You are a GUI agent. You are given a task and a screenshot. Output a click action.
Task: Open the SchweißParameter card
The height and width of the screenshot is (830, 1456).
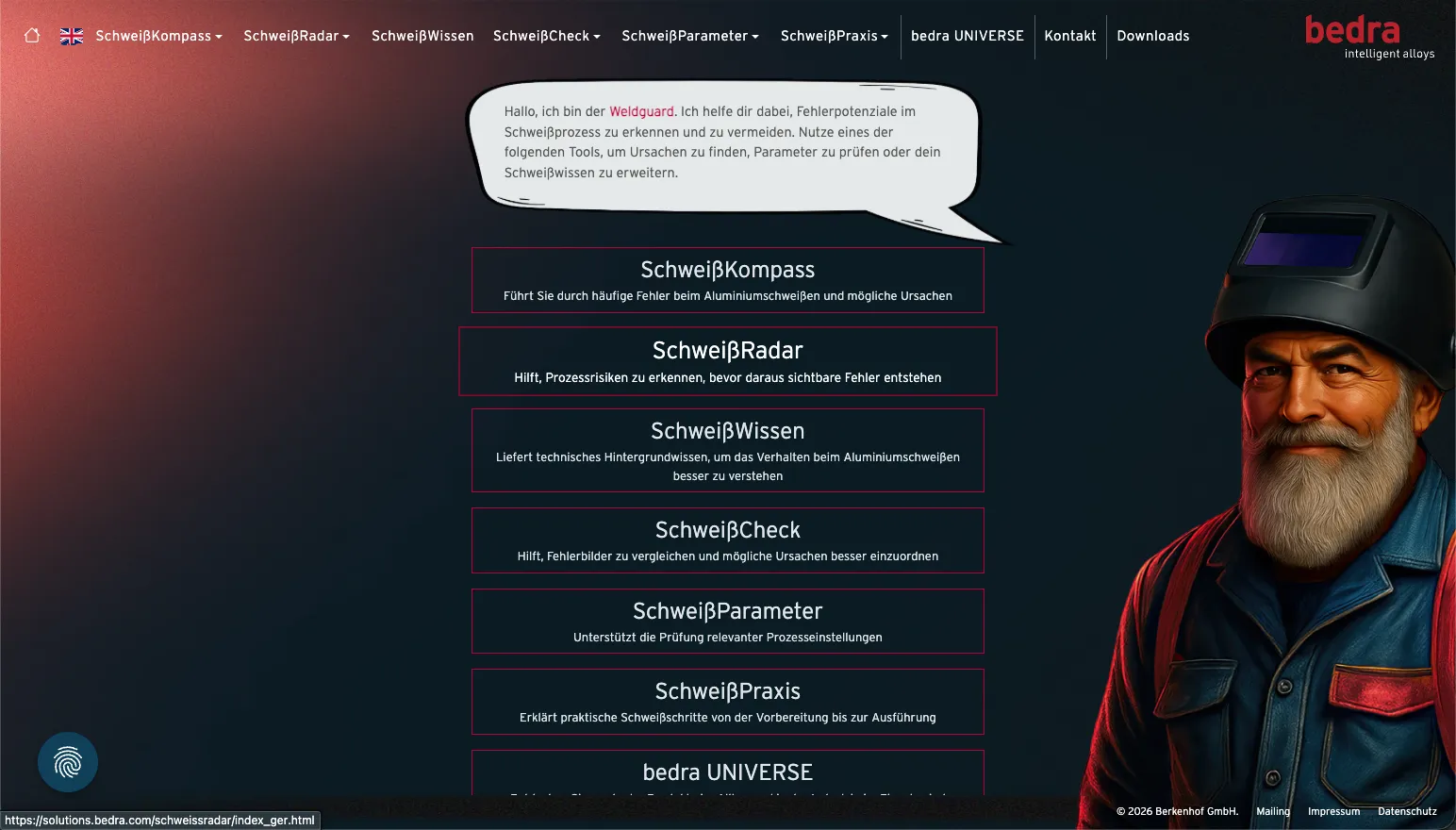(x=728, y=622)
